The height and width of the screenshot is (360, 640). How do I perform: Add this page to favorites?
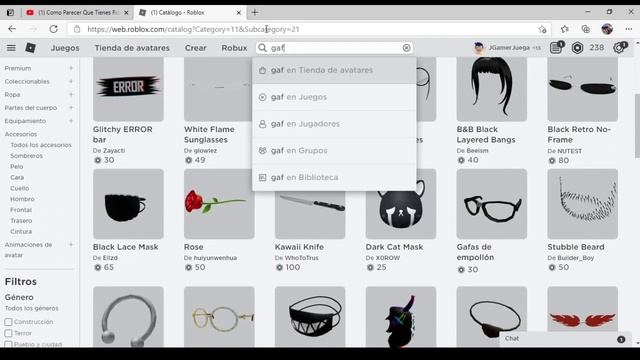(x=542, y=29)
